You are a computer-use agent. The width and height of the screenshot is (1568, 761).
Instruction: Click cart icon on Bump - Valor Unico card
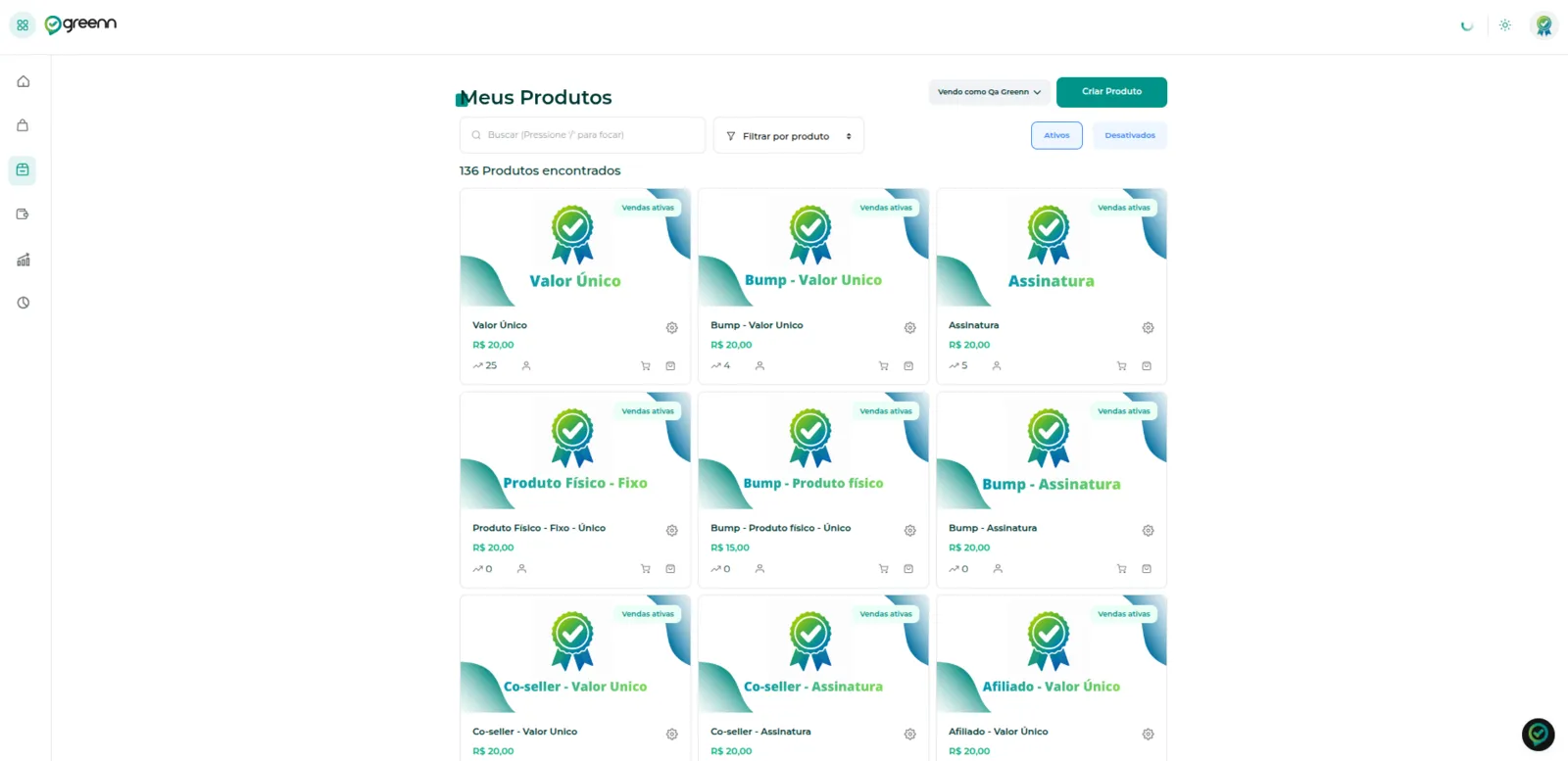point(884,366)
